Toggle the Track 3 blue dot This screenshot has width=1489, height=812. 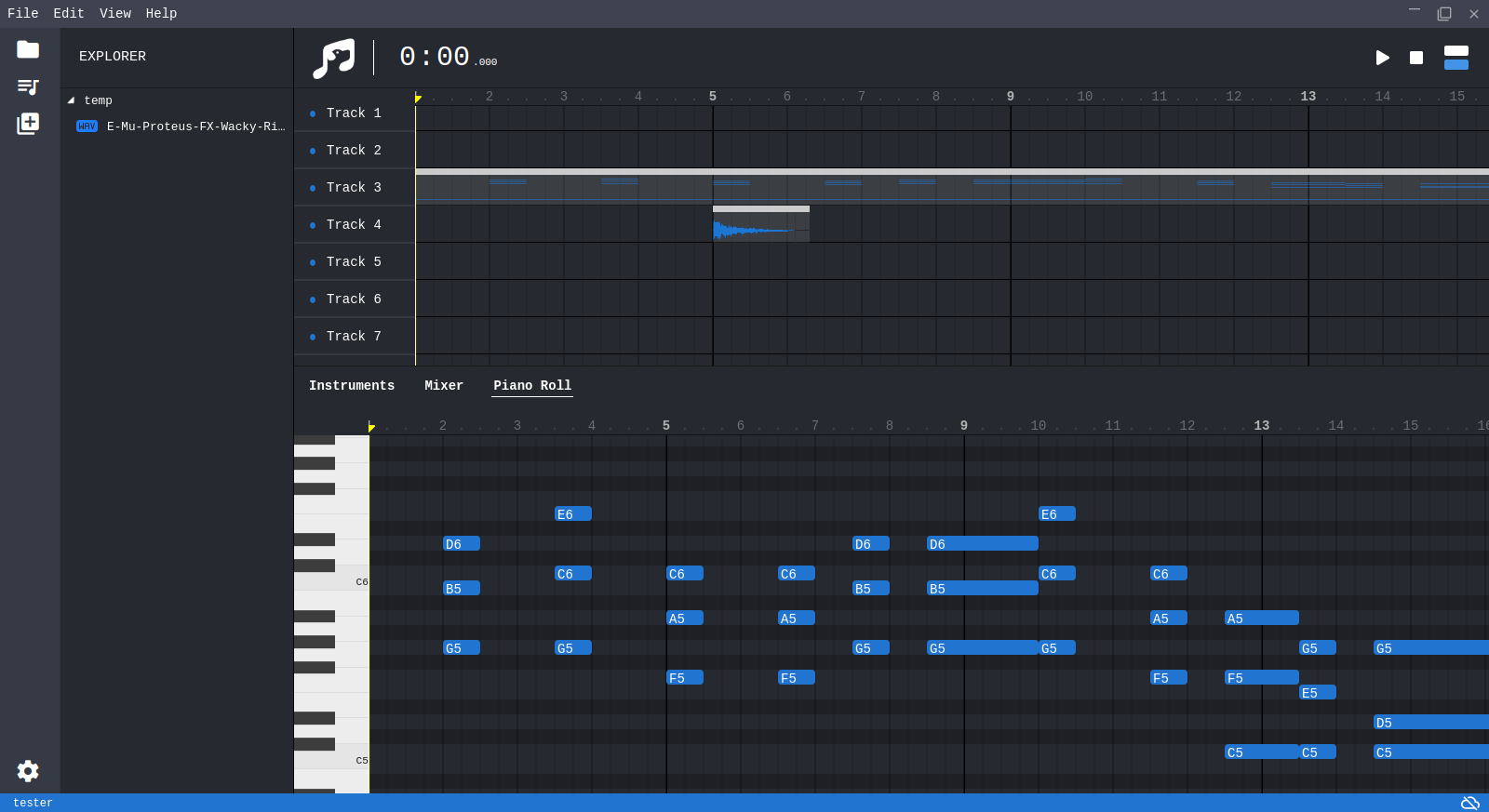click(313, 188)
